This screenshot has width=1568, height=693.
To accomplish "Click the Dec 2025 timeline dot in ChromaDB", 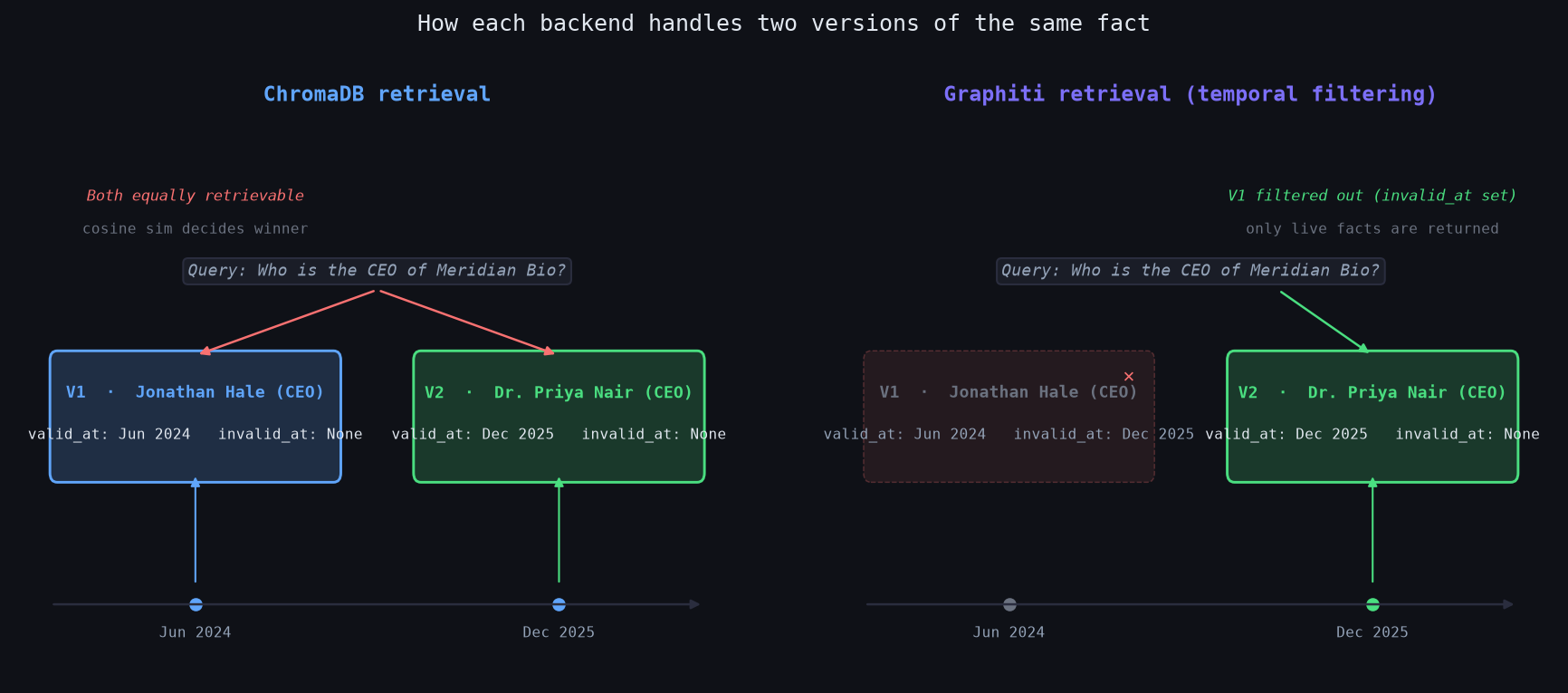I will (x=559, y=604).
